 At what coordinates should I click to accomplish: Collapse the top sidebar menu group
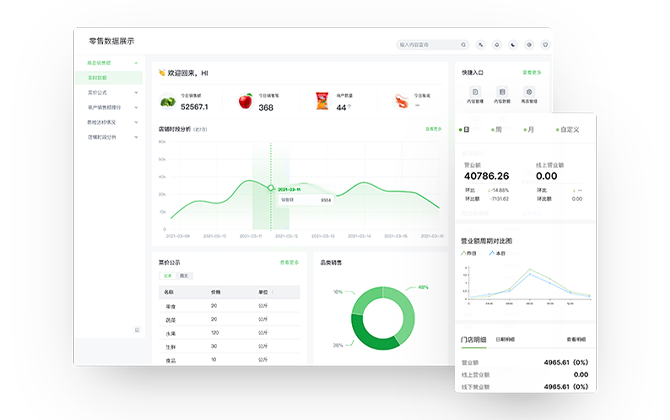[x=137, y=62]
